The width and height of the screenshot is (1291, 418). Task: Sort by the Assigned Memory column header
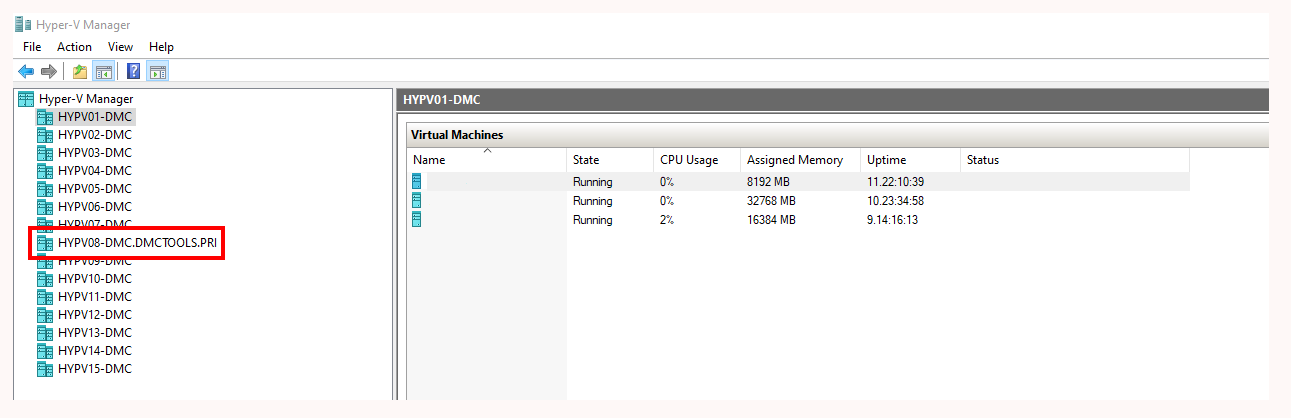[800, 160]
